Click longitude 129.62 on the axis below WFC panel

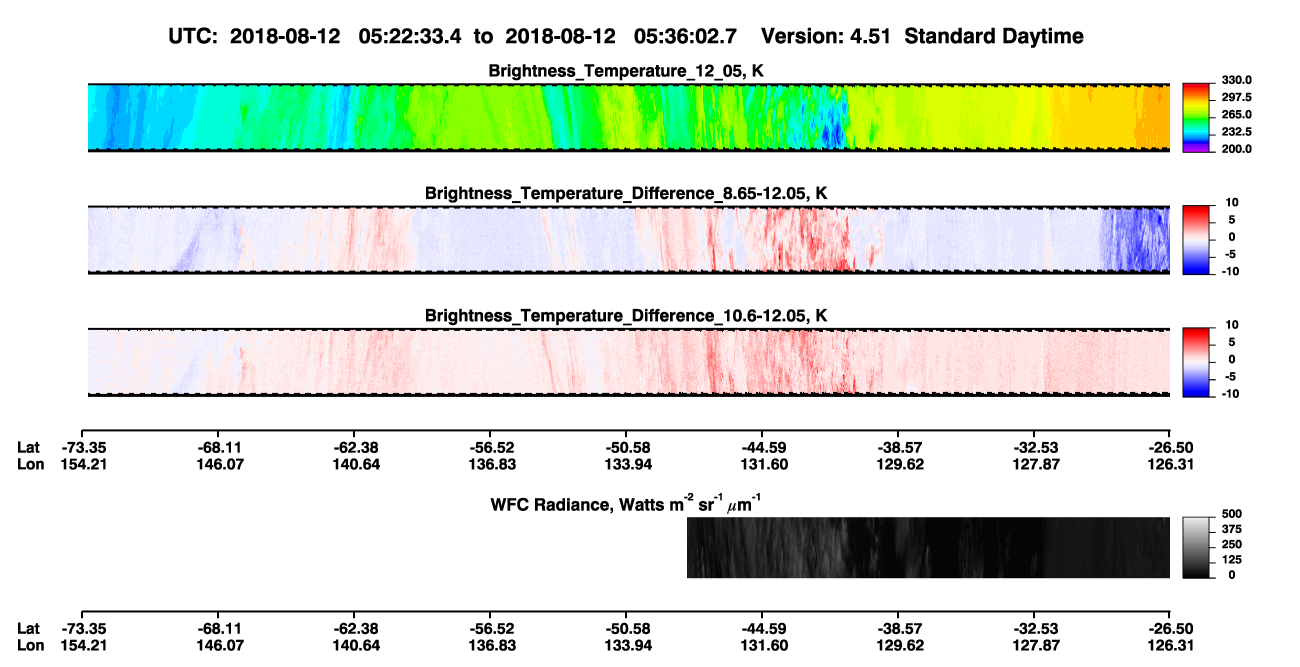pyautogui.click(x=898, y=645)
